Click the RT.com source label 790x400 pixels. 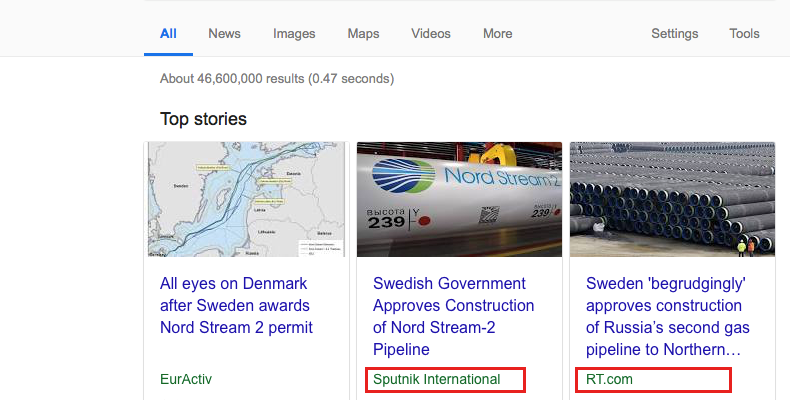pos(609,379)
